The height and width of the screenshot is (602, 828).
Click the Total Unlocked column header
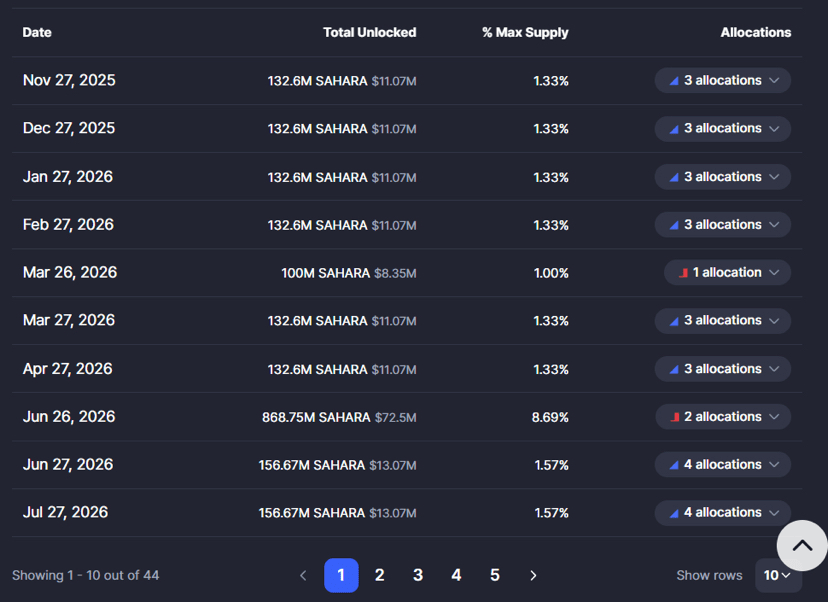click(369, 32)
